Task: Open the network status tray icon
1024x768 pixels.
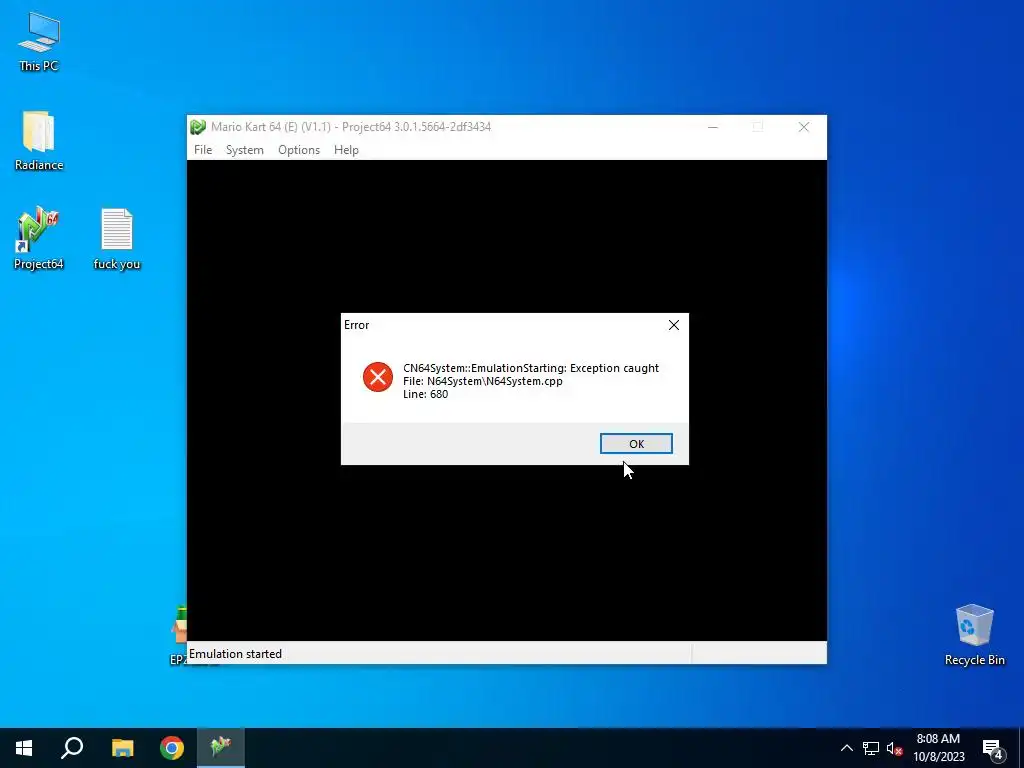Action: click(871, 748)
